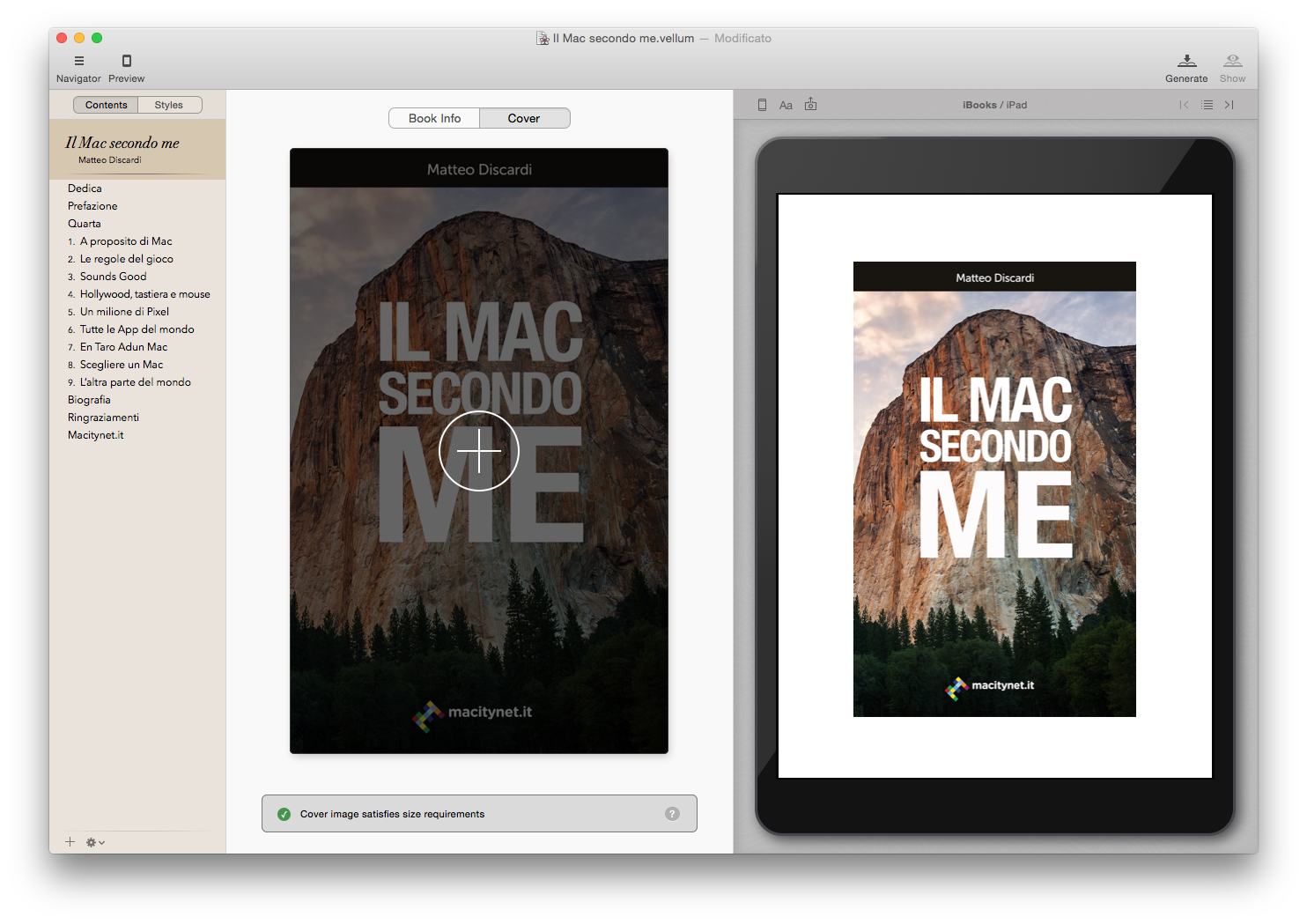Image resolution: width=1307 pixels, height=924 pixels.
Task: Add a new chapter with the plus button
Action: point(70,842)
